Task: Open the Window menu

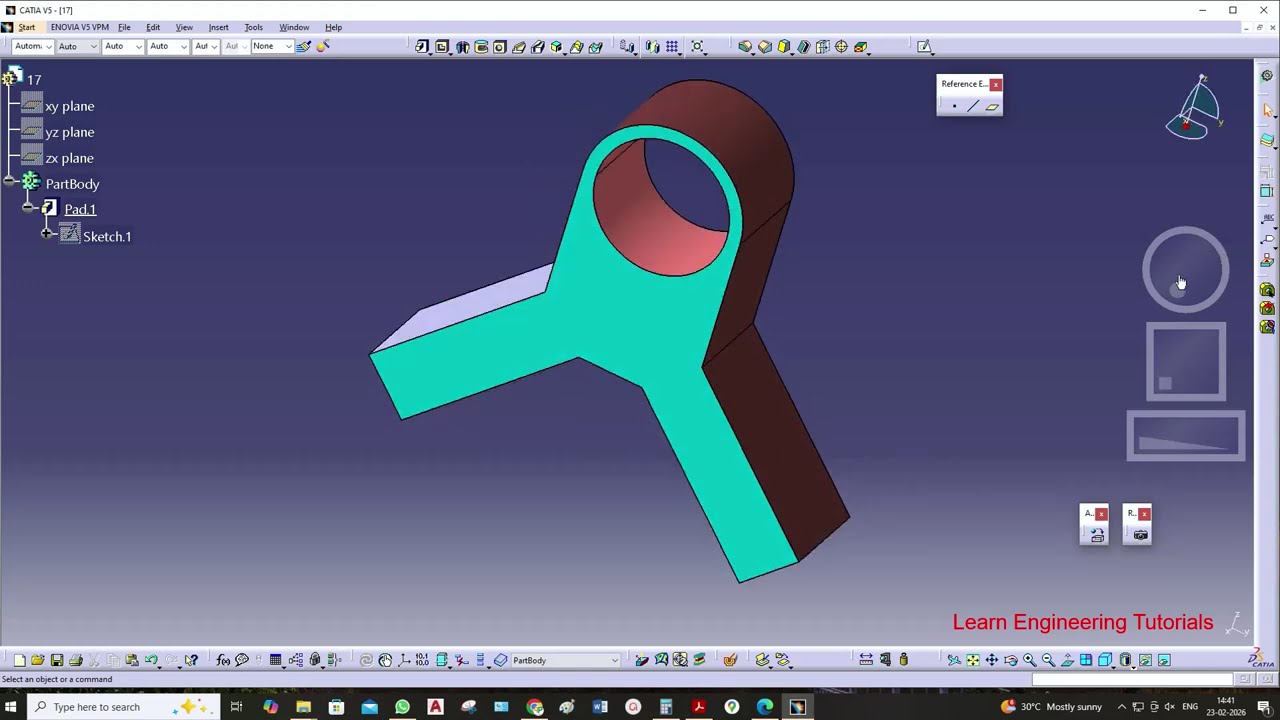Action: pyautogui.click(x=294, y=27)
